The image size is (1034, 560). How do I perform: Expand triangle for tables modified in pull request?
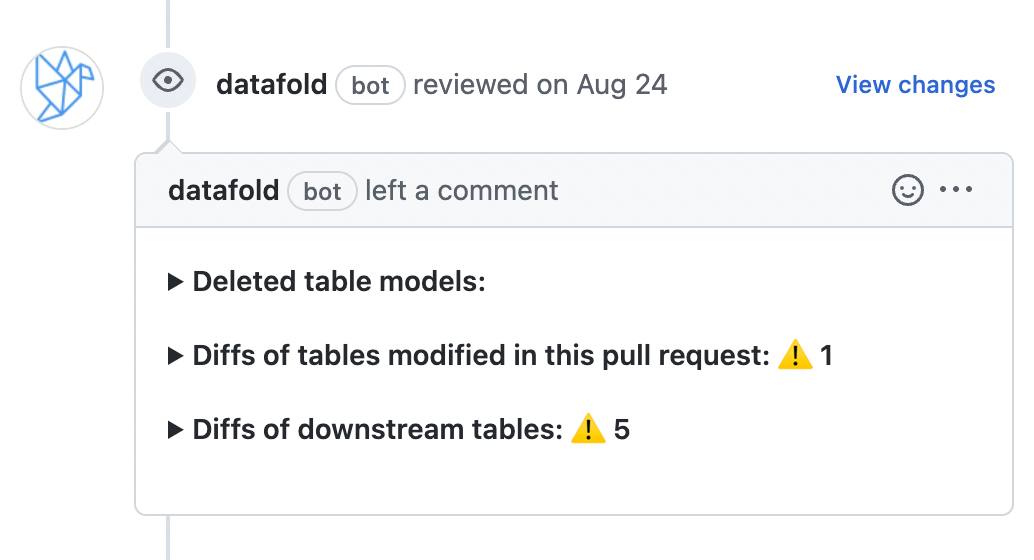175,356
